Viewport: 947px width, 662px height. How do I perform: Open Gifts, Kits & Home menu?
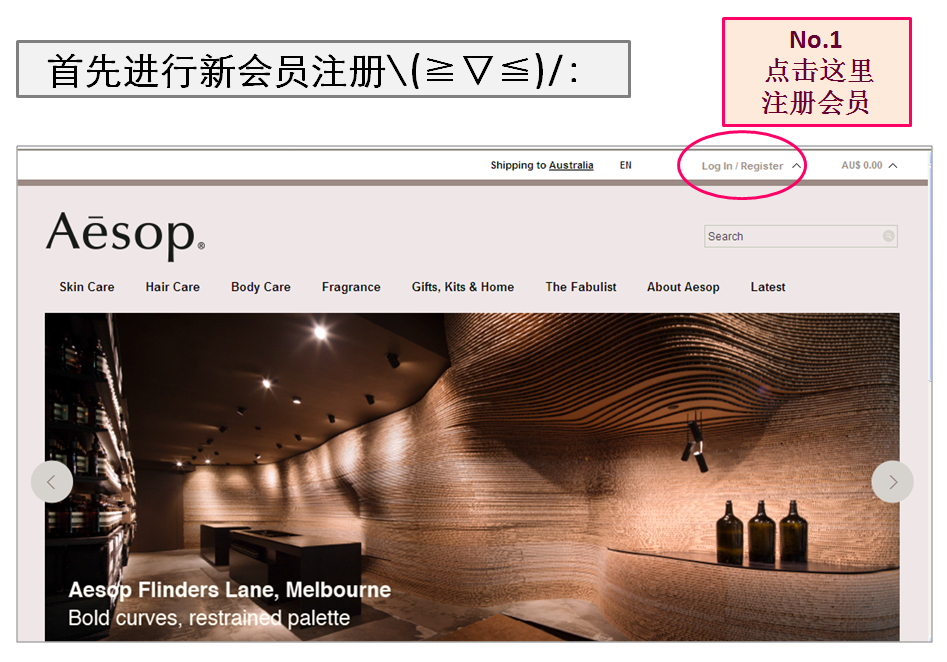tap(463, 287)
